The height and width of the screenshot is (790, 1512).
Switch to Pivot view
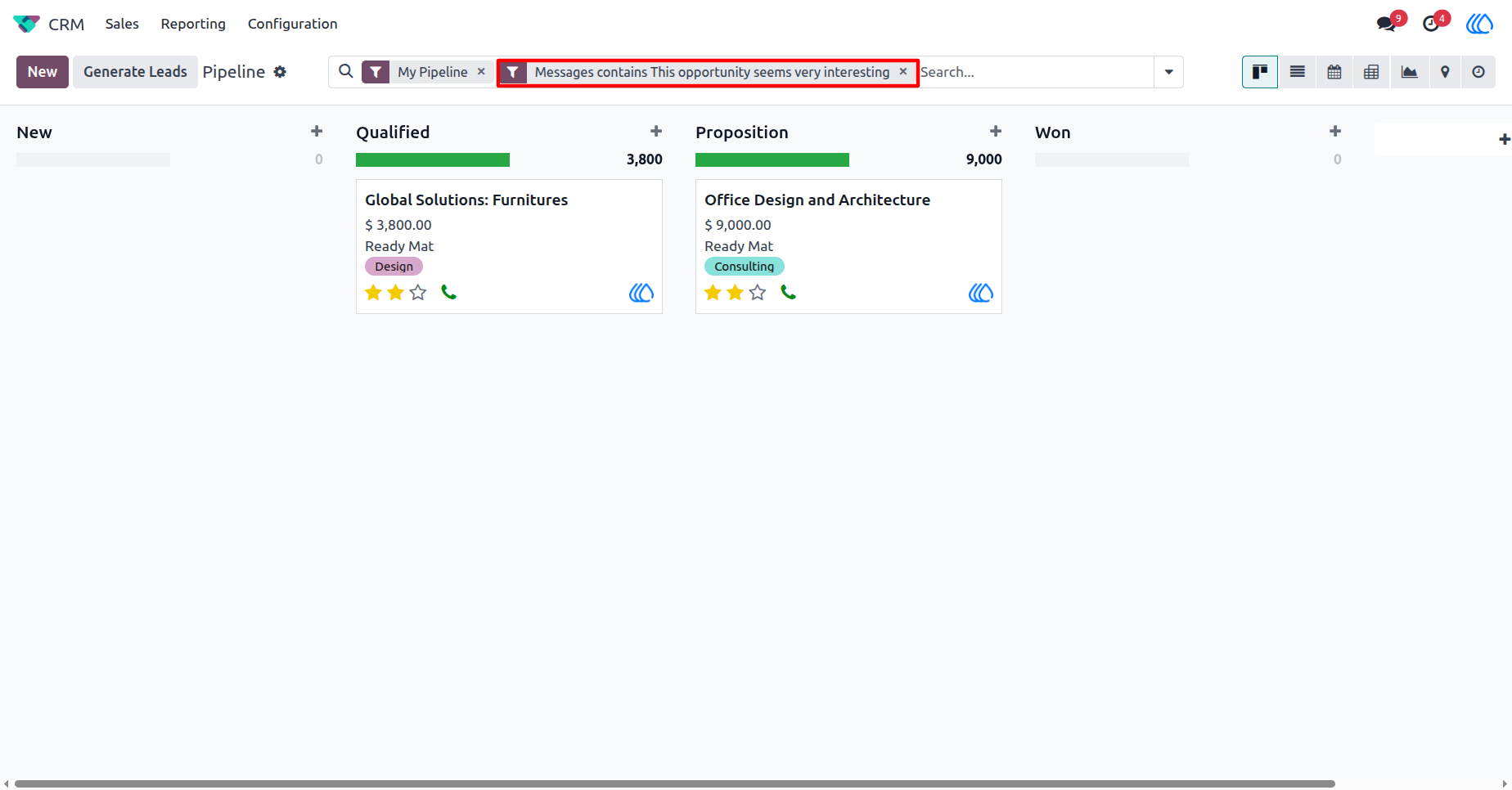[x=1371, y=72]
